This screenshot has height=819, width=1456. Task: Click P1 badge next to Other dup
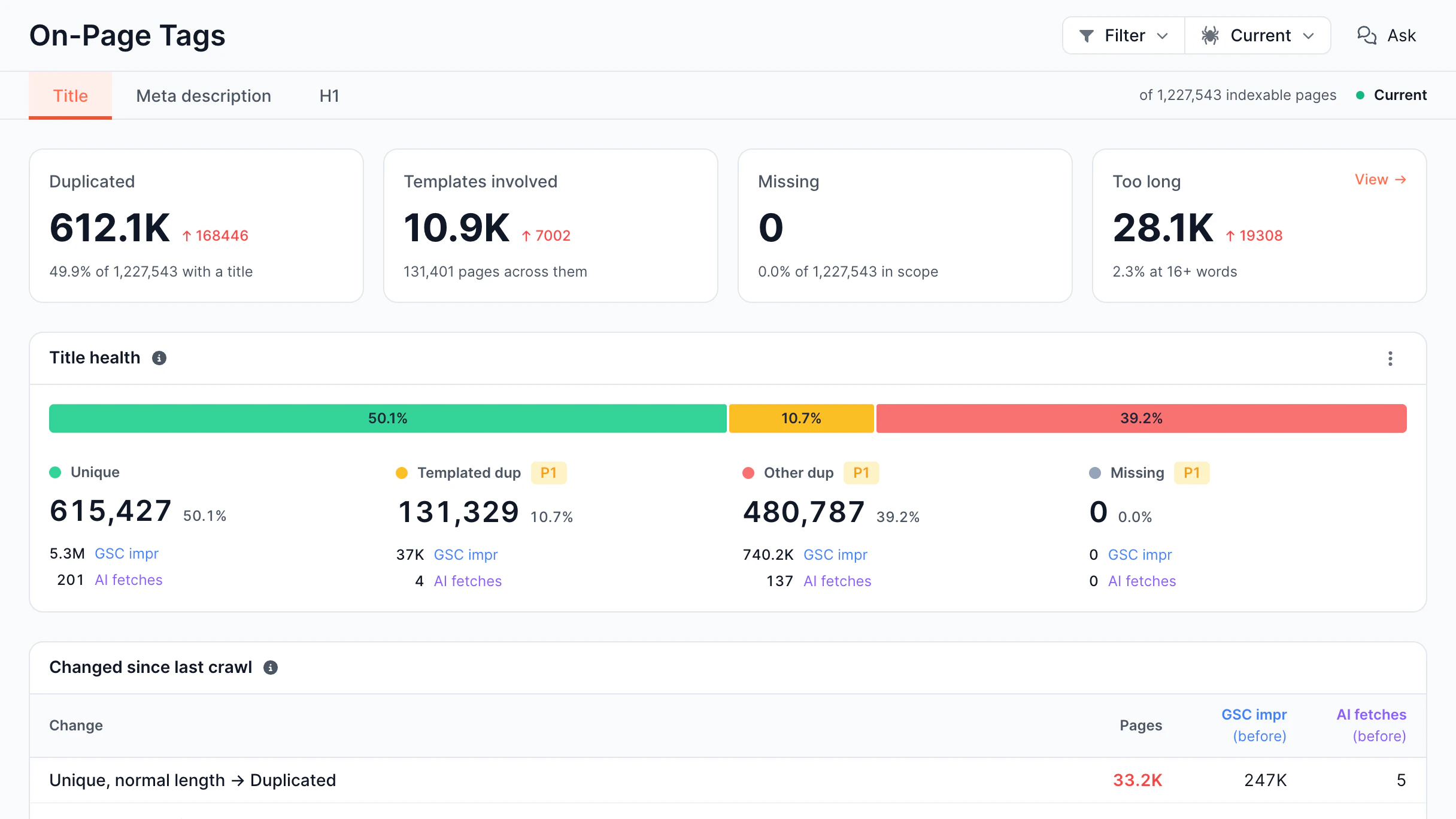tap(861, 473)
